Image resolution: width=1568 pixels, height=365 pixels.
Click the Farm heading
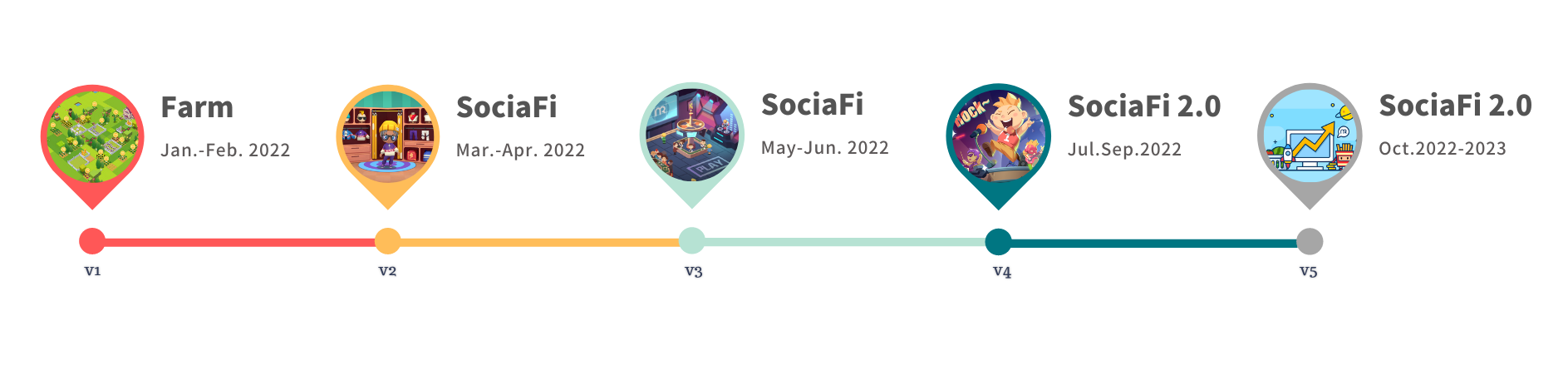tap(197, 107)
